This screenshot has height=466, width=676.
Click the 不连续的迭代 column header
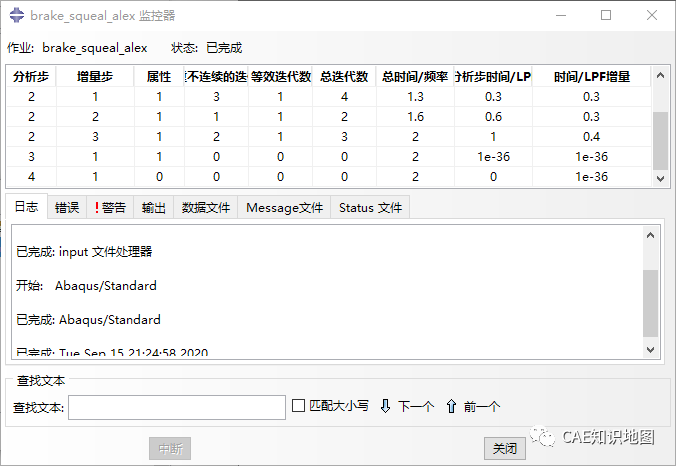[x=216, y=77]
